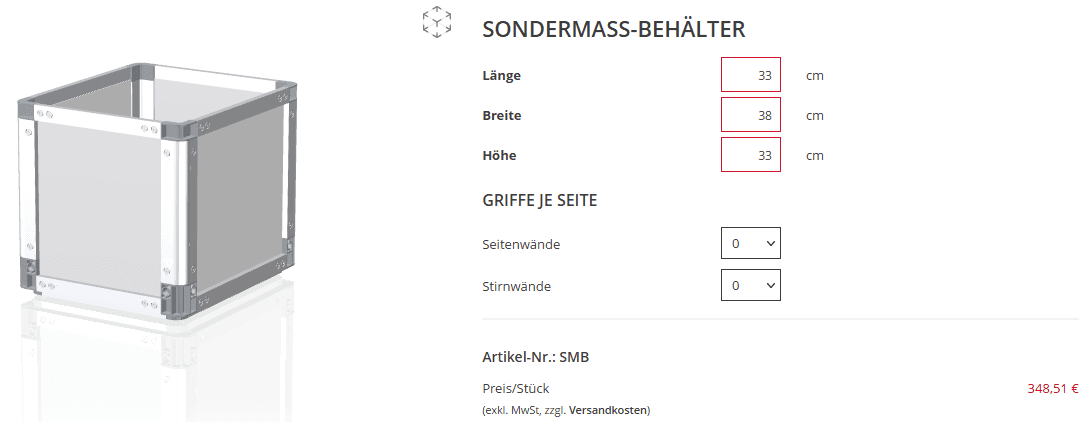This screenshot has width=1087, height=422.
Task: Click the Breite label text
Action: pyautogui.click(x=501, y=116)
